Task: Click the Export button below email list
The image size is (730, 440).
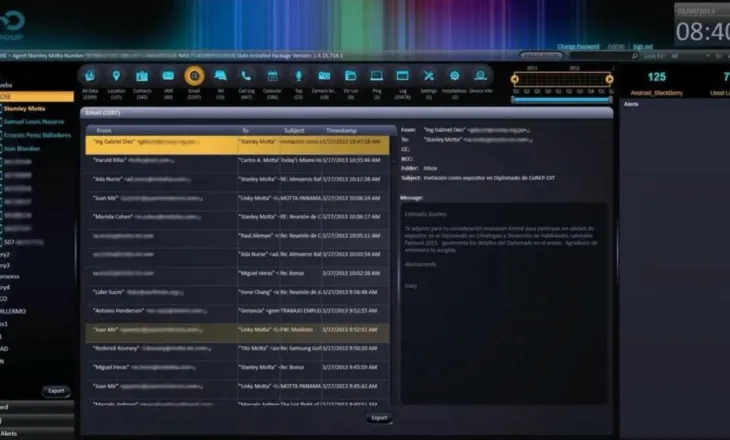Action: 379,418
